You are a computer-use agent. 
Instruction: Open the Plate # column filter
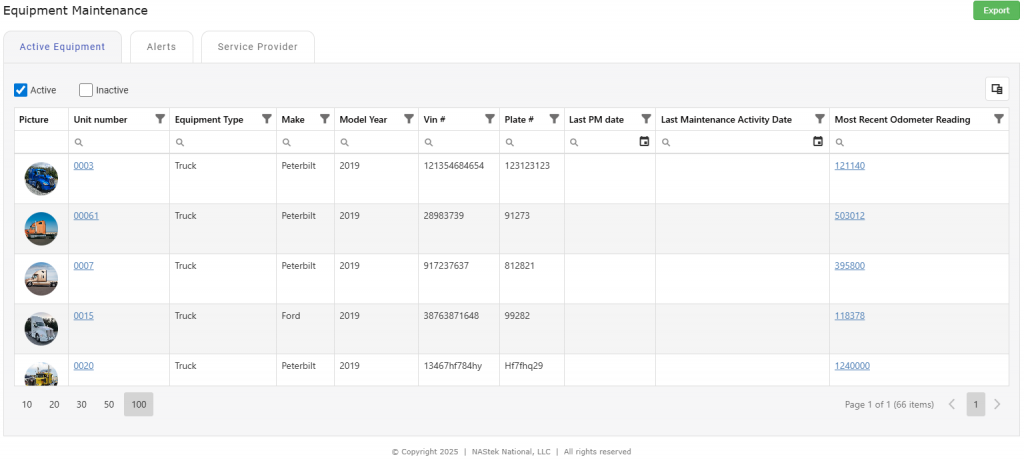coord(554,119)
